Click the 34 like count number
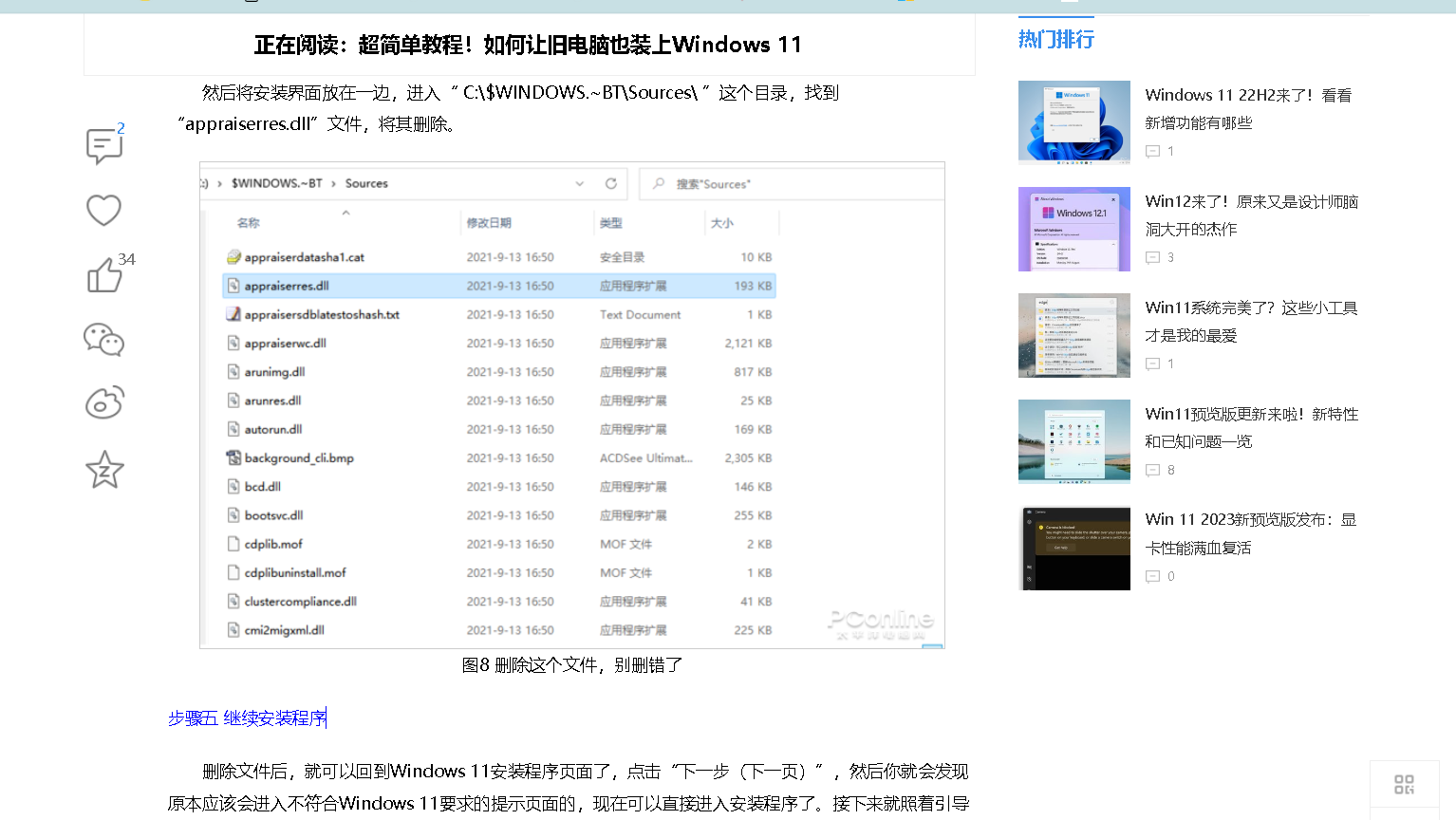 pyautogui.click(x=126, y=259)
